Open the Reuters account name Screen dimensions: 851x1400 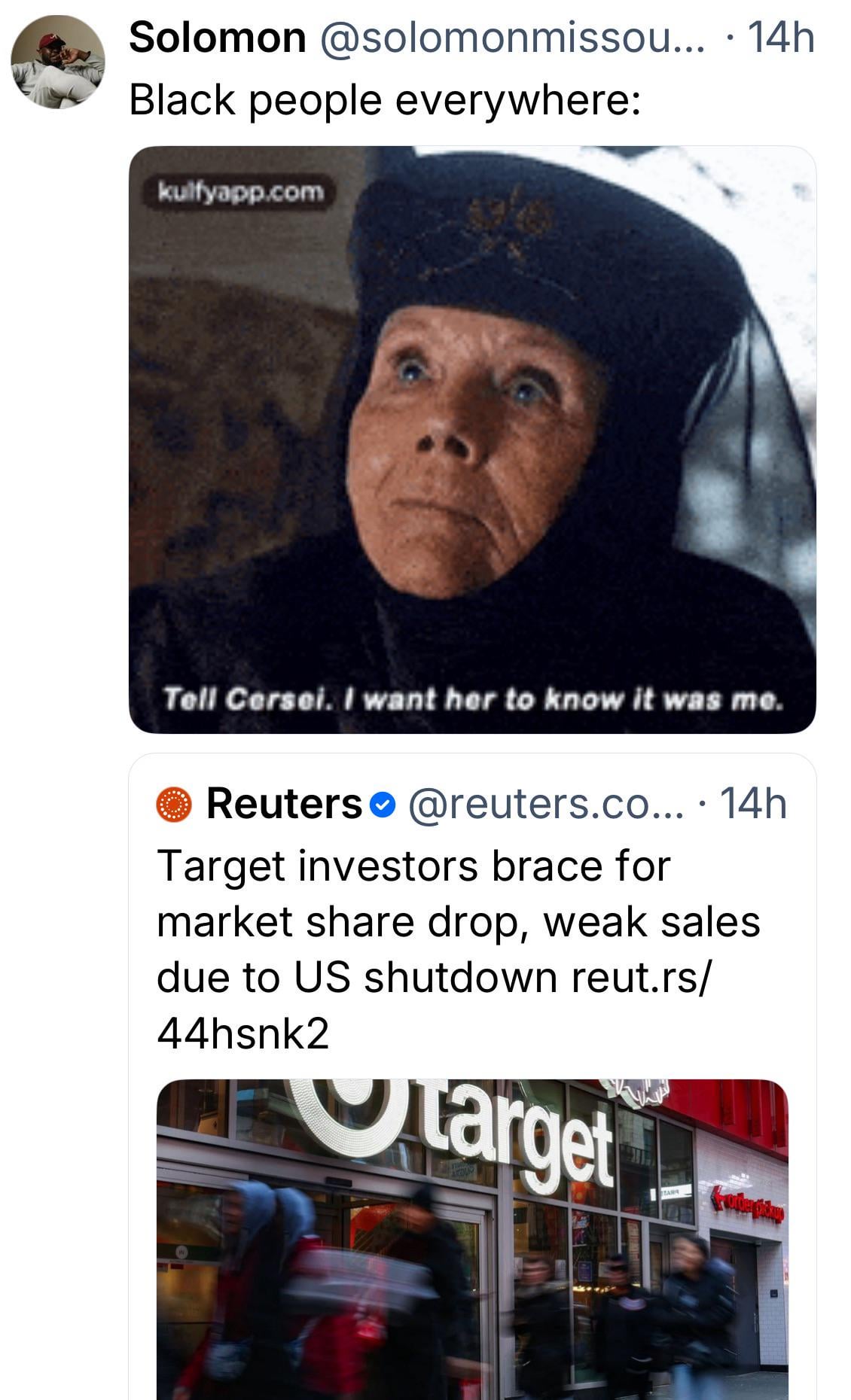tap(284, 804)
